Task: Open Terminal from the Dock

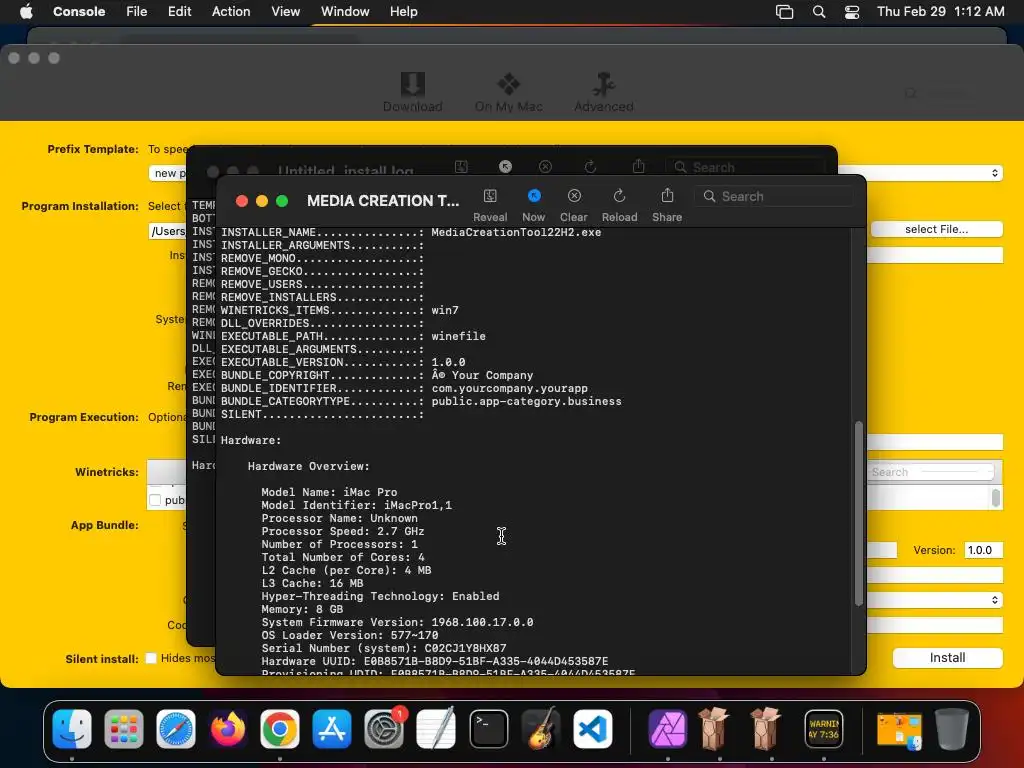Action: (488, 729)
